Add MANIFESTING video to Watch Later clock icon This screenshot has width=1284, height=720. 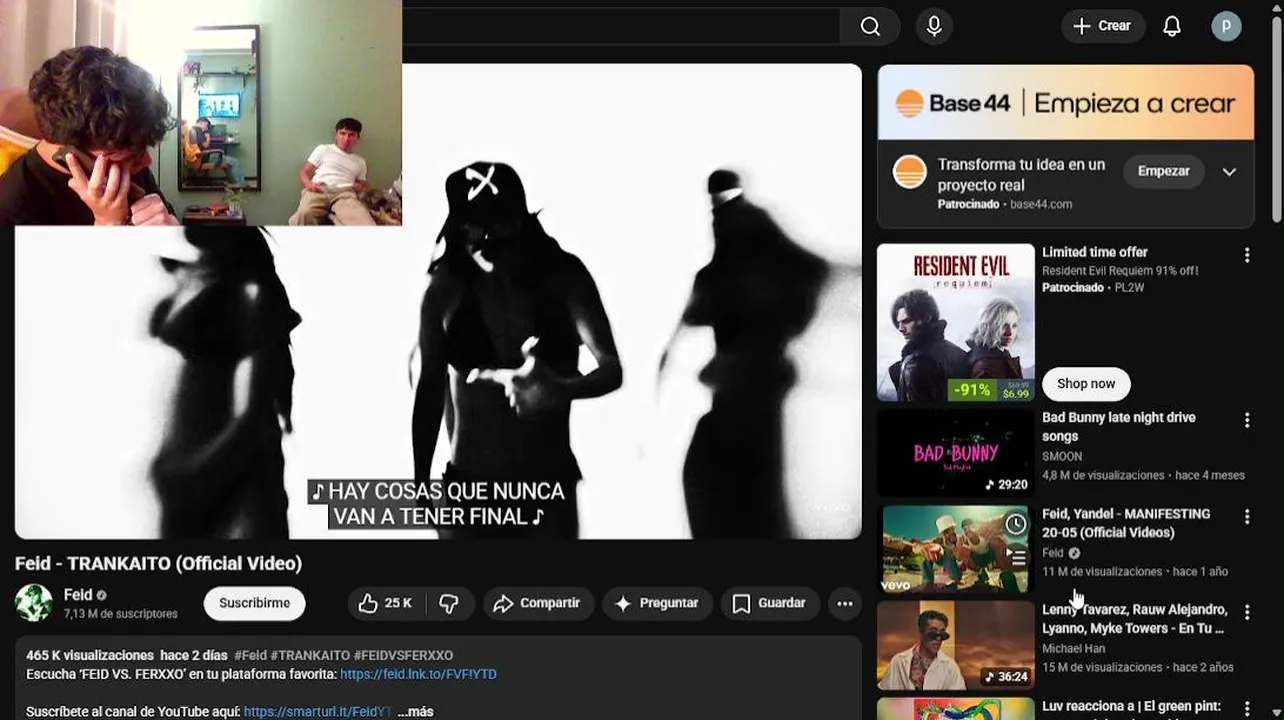click(1016, 524)
